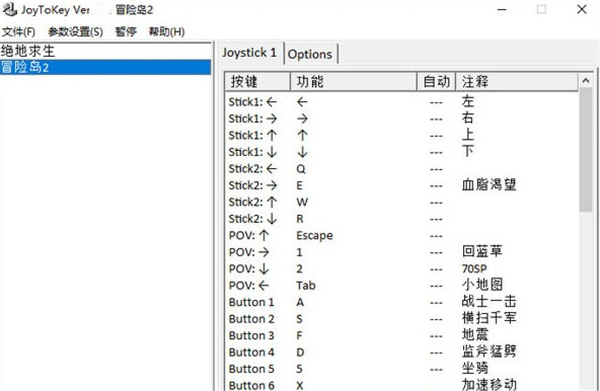Select the Button 2 row

[x=402, y=319]
